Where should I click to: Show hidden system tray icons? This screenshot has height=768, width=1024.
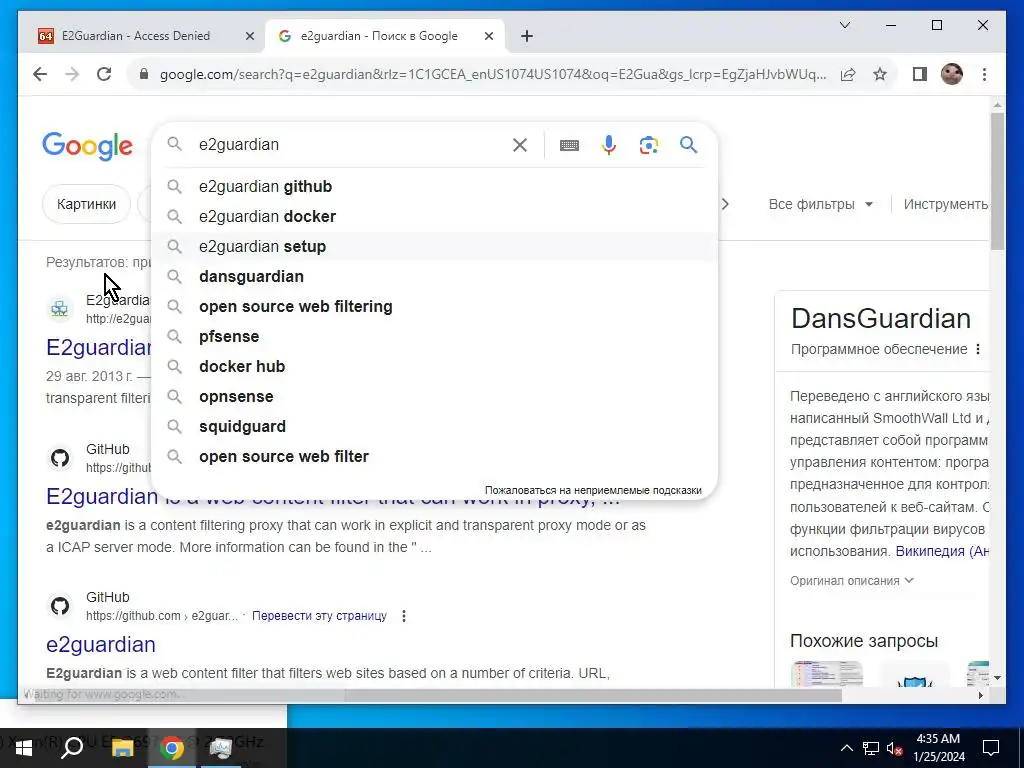point(846,748)
